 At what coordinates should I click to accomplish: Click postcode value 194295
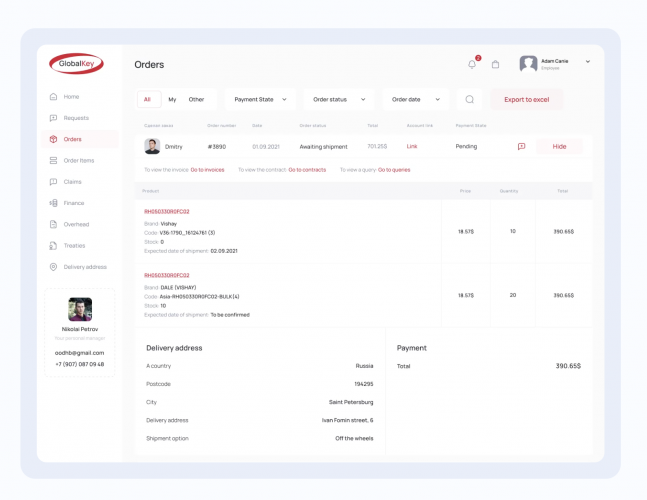coord(364,384)
